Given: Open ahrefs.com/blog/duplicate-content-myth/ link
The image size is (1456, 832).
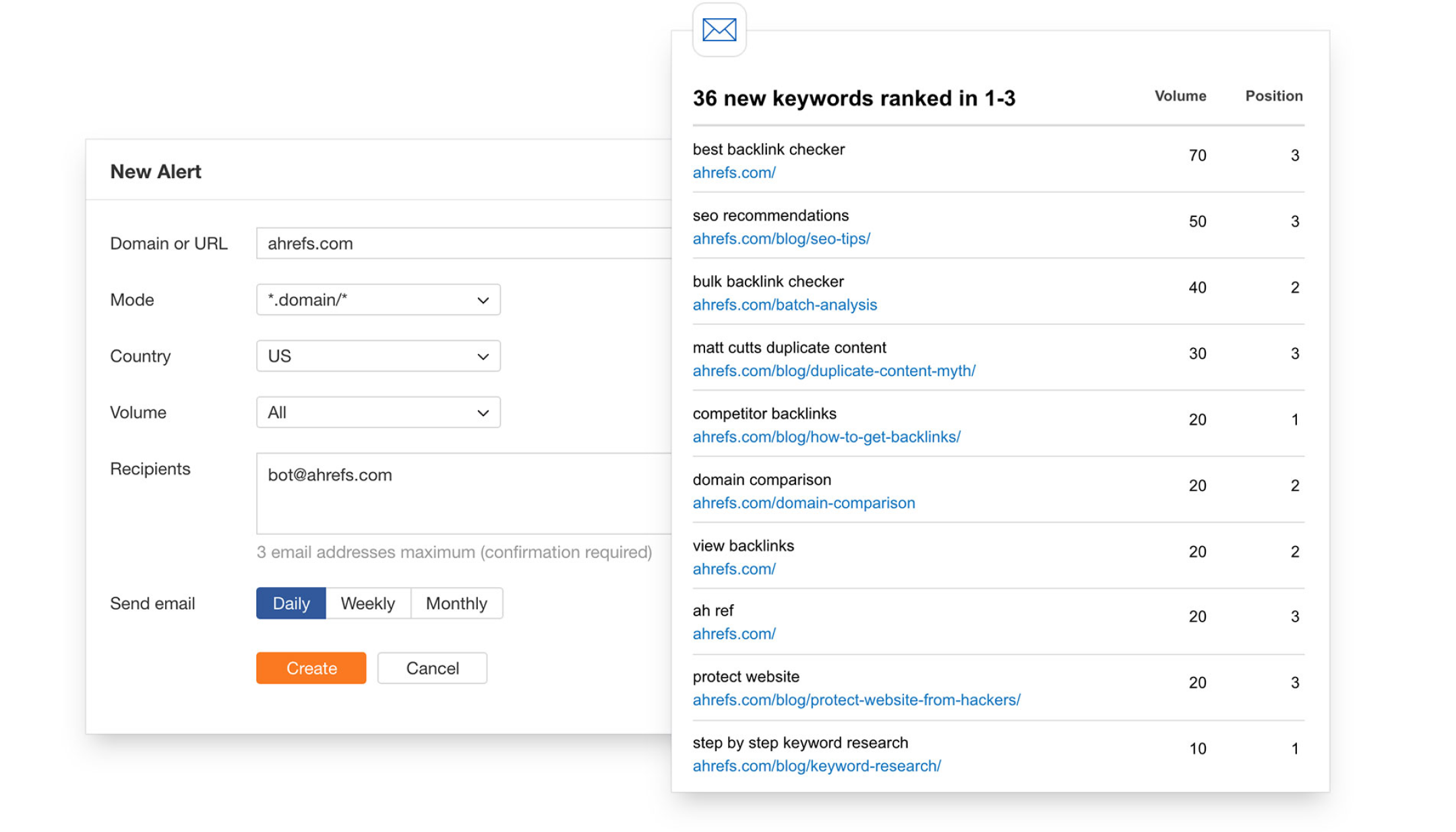Looking at the screenshot, I should 834,369.
